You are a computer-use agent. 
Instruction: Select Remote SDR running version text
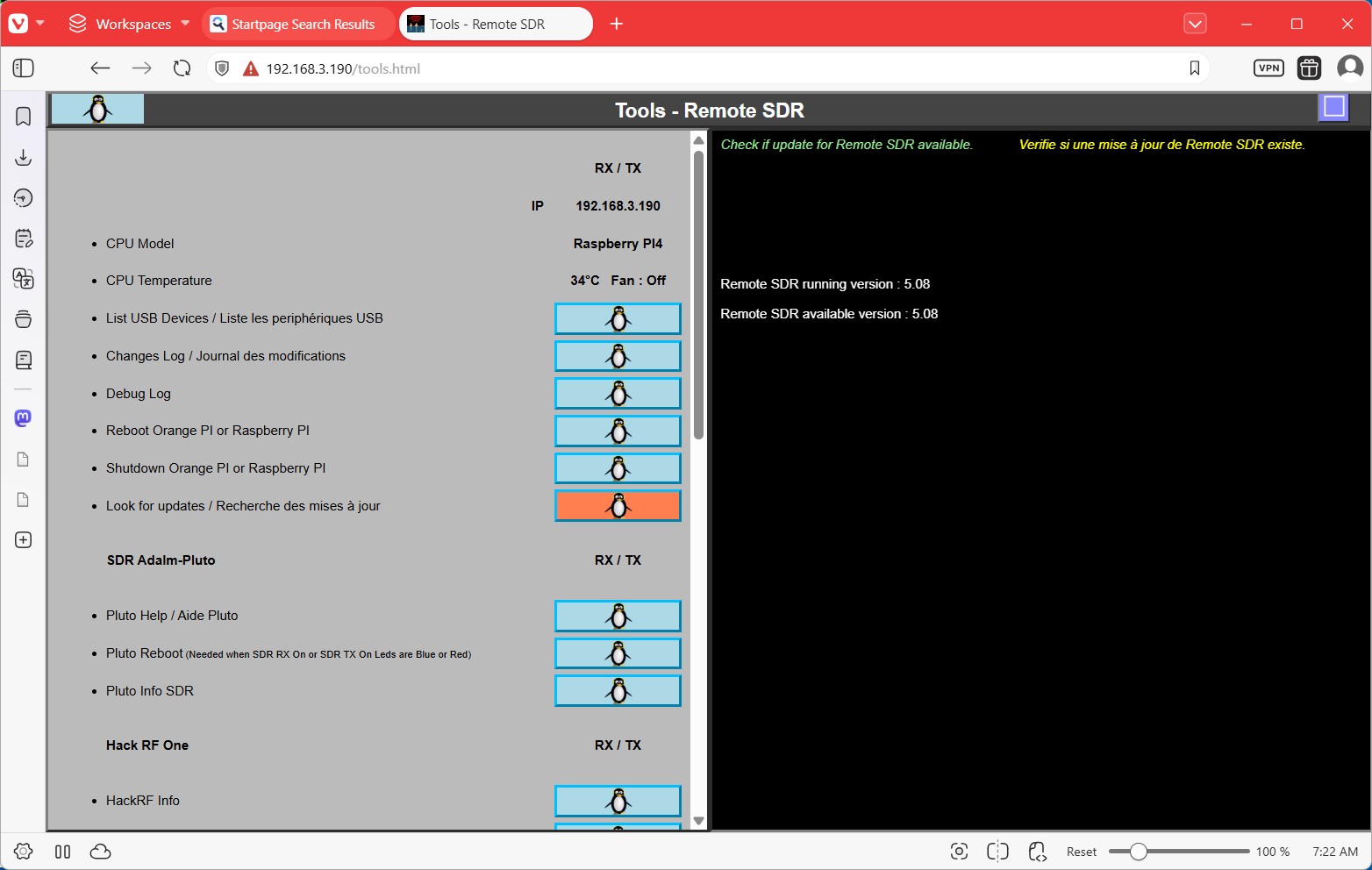[825, 284]
